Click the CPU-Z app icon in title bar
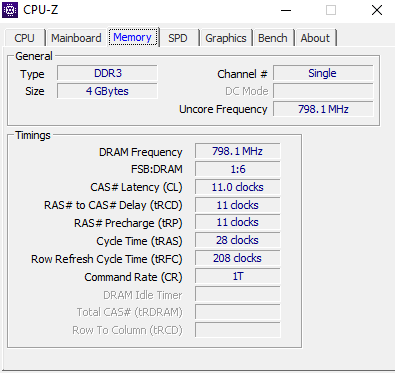Image resolution: width=395 pixels, height=373 pixels. tap(10, 10)
